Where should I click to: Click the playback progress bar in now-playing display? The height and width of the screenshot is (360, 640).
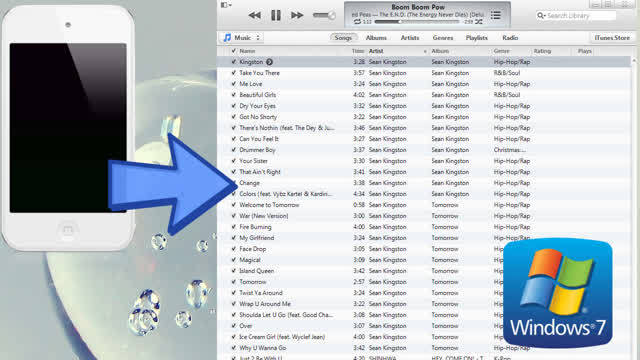click(x=417, y=22)
